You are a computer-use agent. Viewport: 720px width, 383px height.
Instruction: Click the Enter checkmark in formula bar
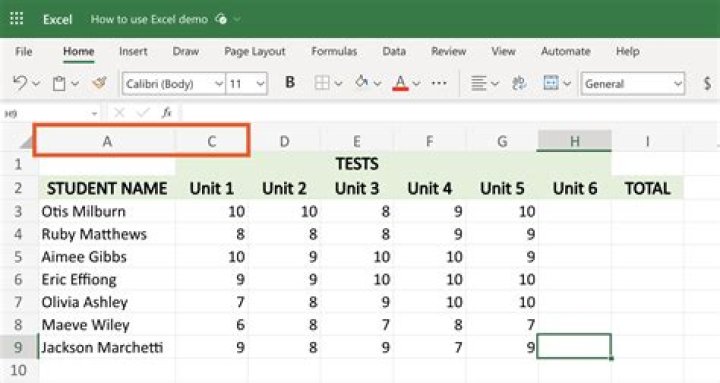143,113
